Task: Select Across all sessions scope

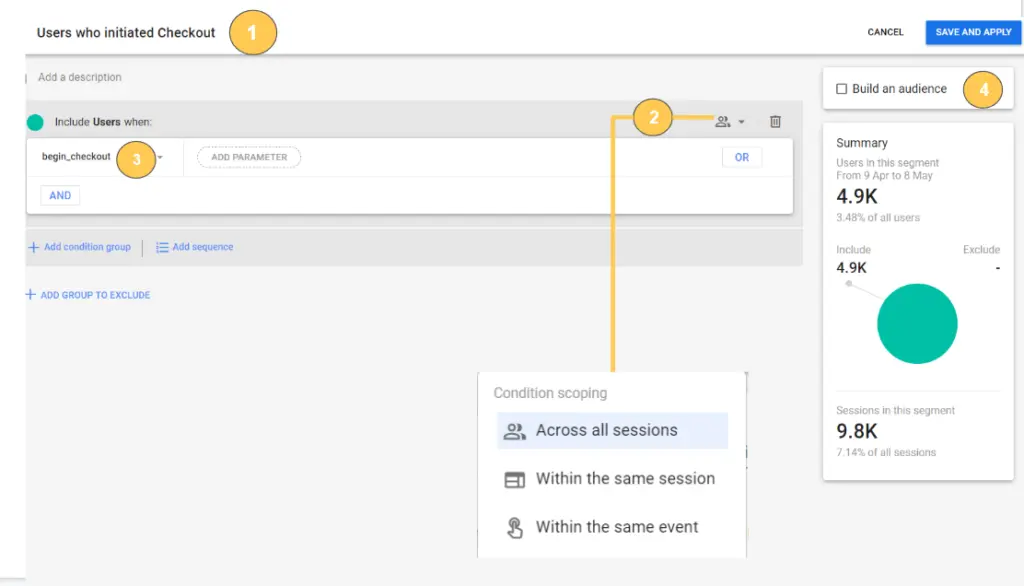Action: (x=613, y=431)
